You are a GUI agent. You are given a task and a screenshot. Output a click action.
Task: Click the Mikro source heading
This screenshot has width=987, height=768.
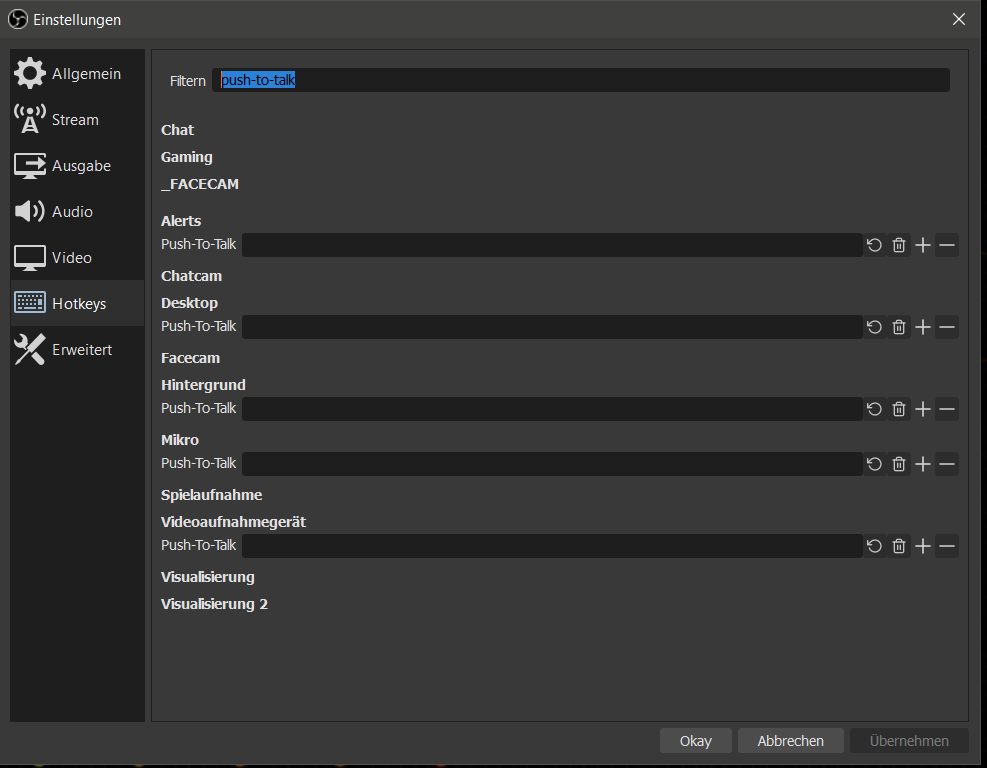(180, 439)
